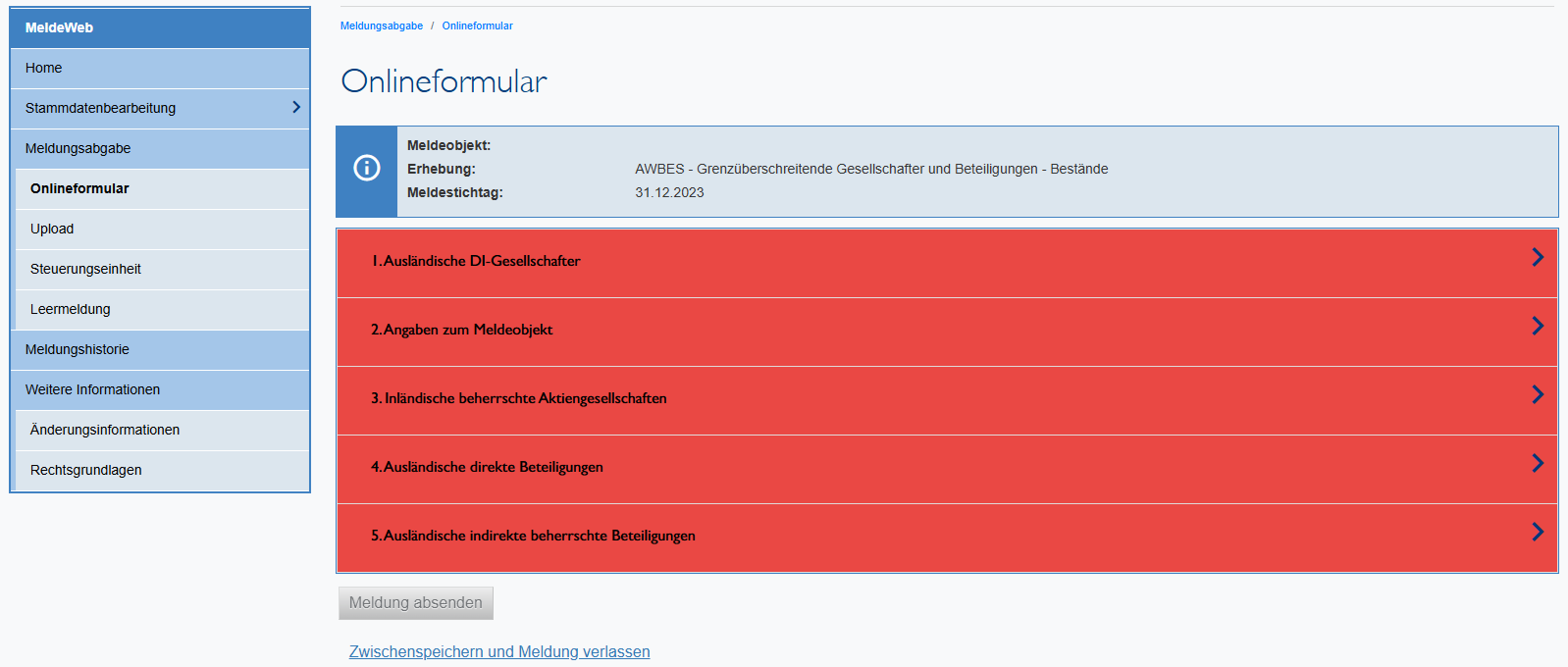
Task: Open chevron for Inländische beherrschte Aktiengesellschaften
Action: pyautogui.click(x=1537, y=395)
